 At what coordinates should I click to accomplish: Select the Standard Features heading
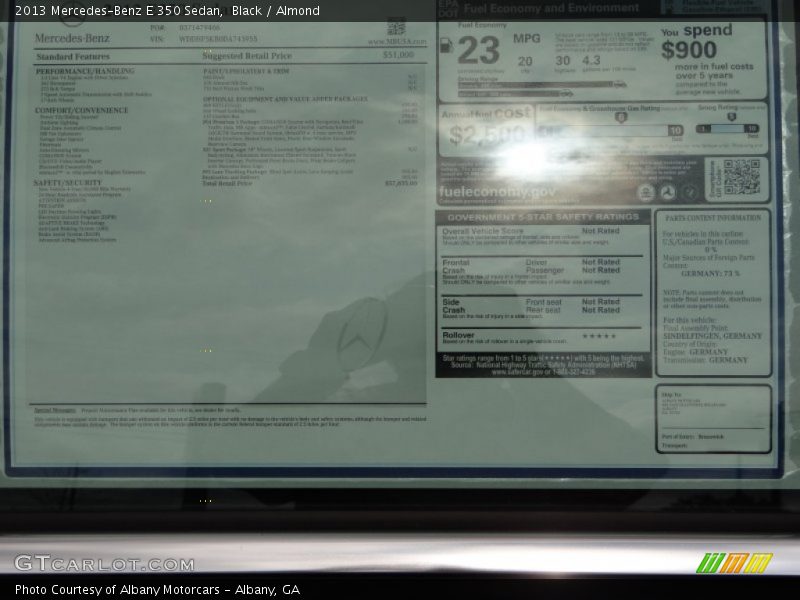pyautogui.click(x=73, y=57)
